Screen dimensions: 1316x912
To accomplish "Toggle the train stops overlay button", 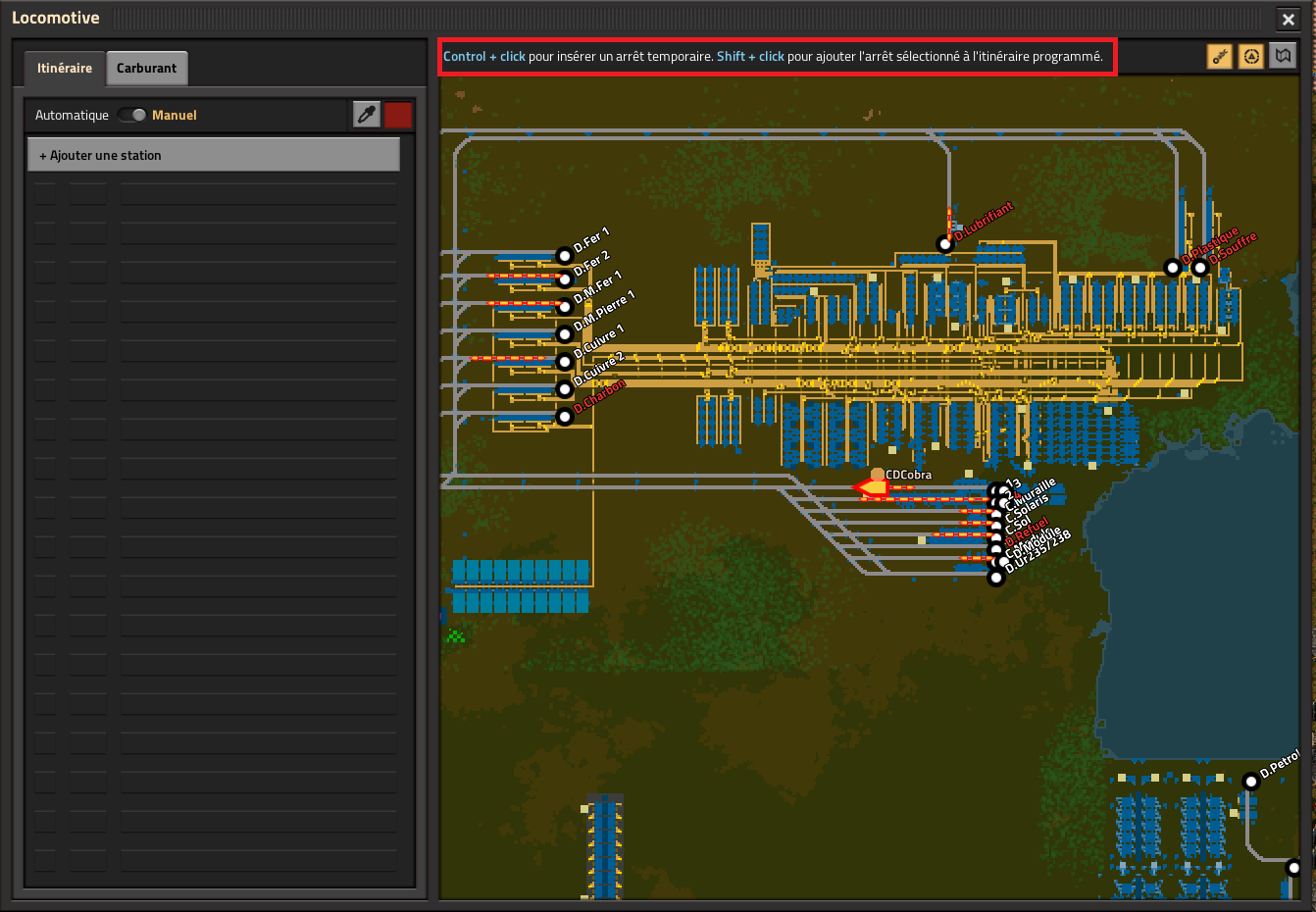I will click(x=1251, y=57).
